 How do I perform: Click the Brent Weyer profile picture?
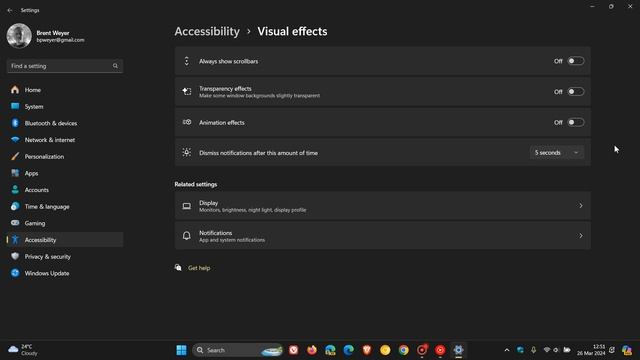point(19,36)
